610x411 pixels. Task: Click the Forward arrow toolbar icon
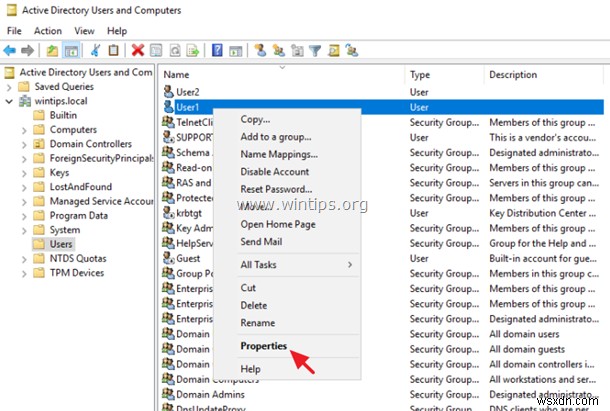tap(27, 50)
